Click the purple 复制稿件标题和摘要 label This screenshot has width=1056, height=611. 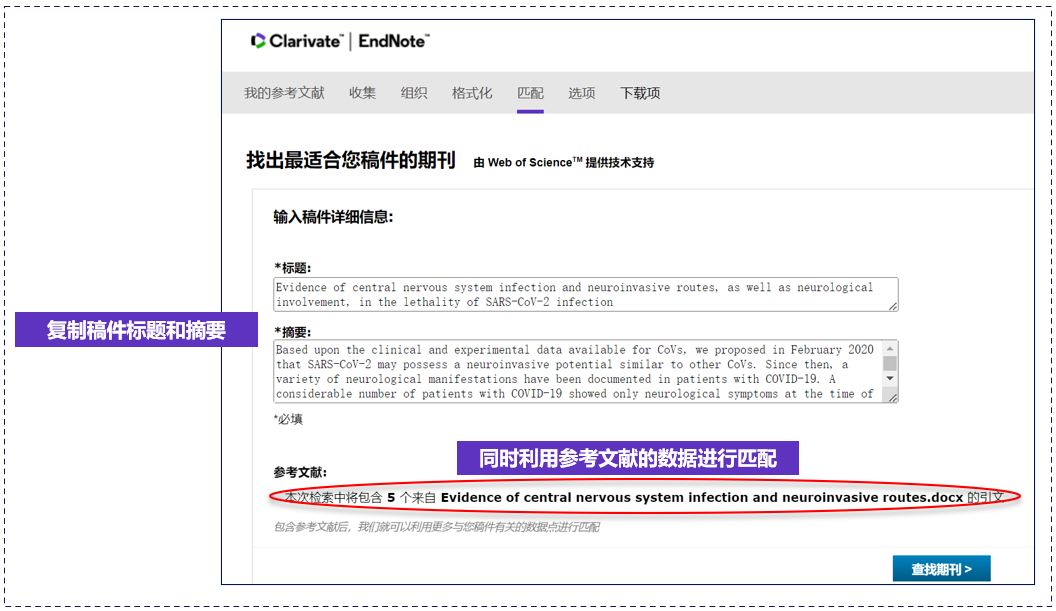(x=136, y=330)
